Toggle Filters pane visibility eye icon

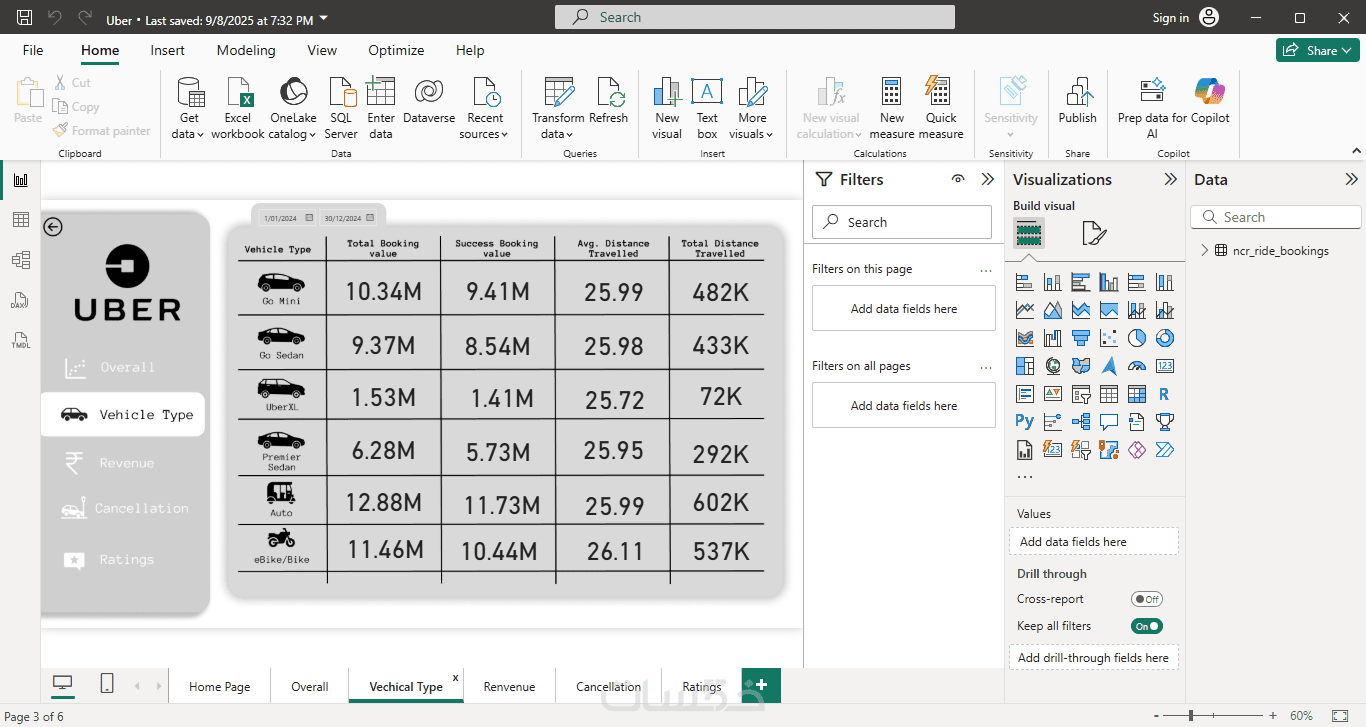[958, 180]
